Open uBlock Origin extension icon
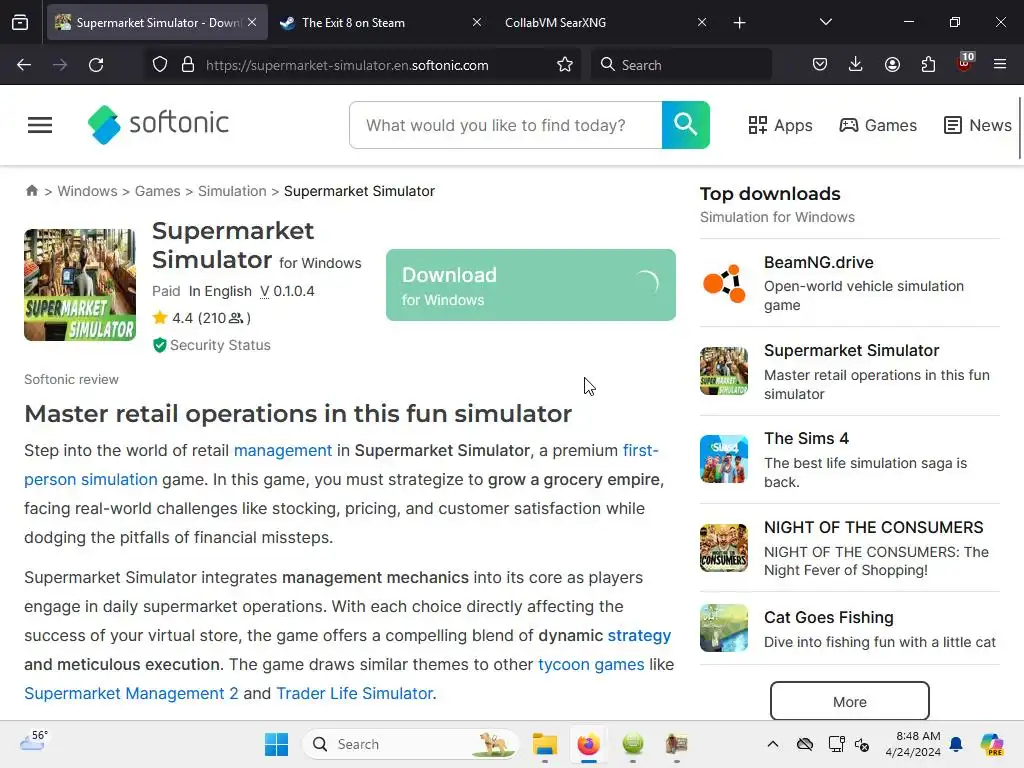 click(x=965, y=63)
